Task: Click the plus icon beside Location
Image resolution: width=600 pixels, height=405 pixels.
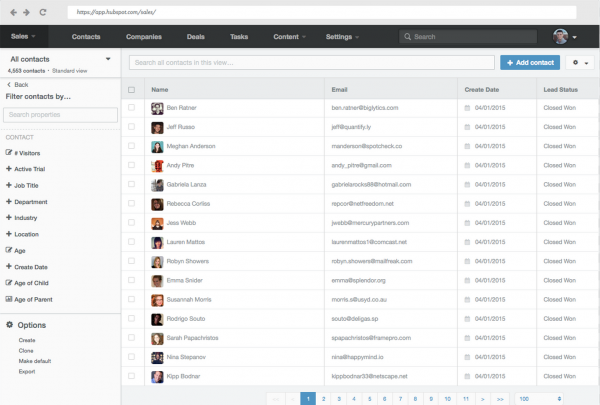Action: [9, 234]
